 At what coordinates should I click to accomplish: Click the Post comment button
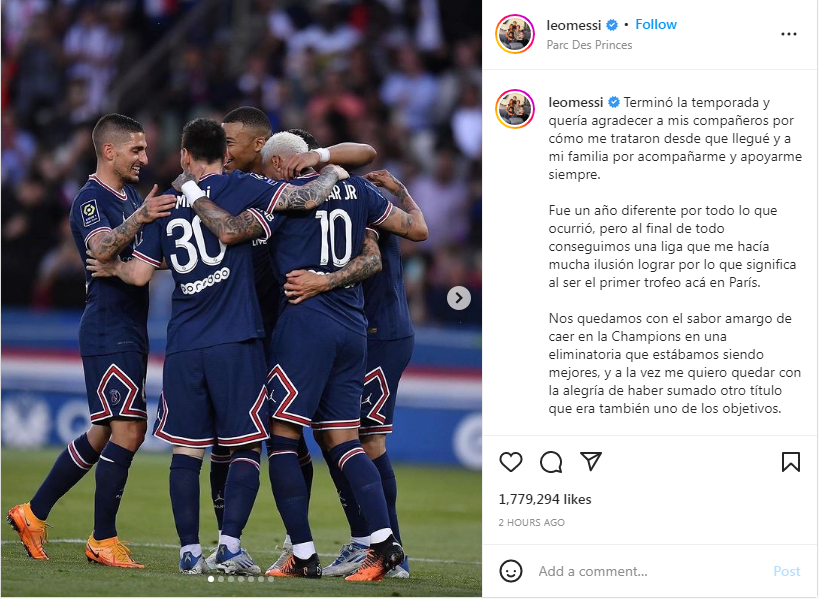pos(787,571)
